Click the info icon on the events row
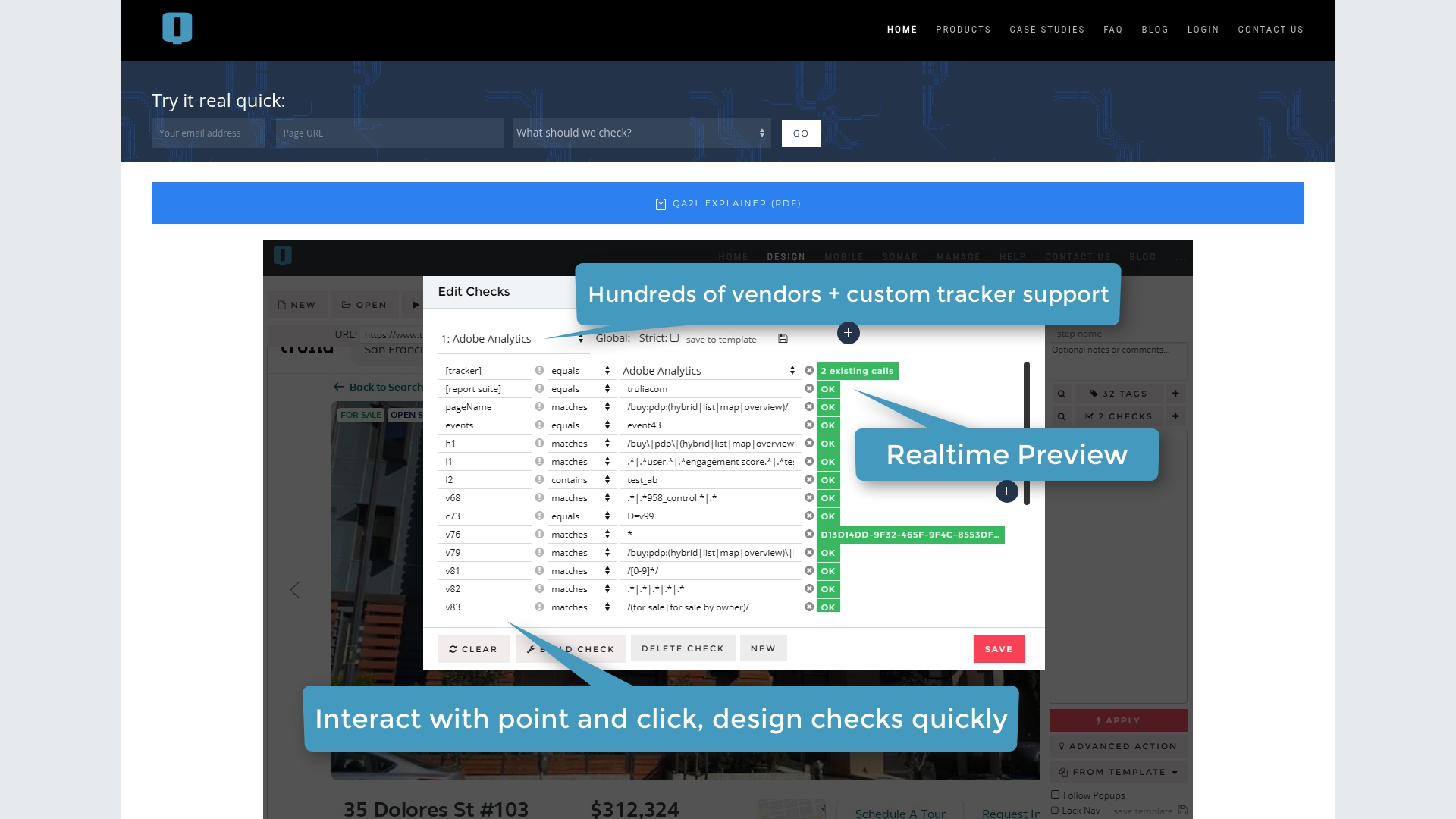 click(539, 425)
